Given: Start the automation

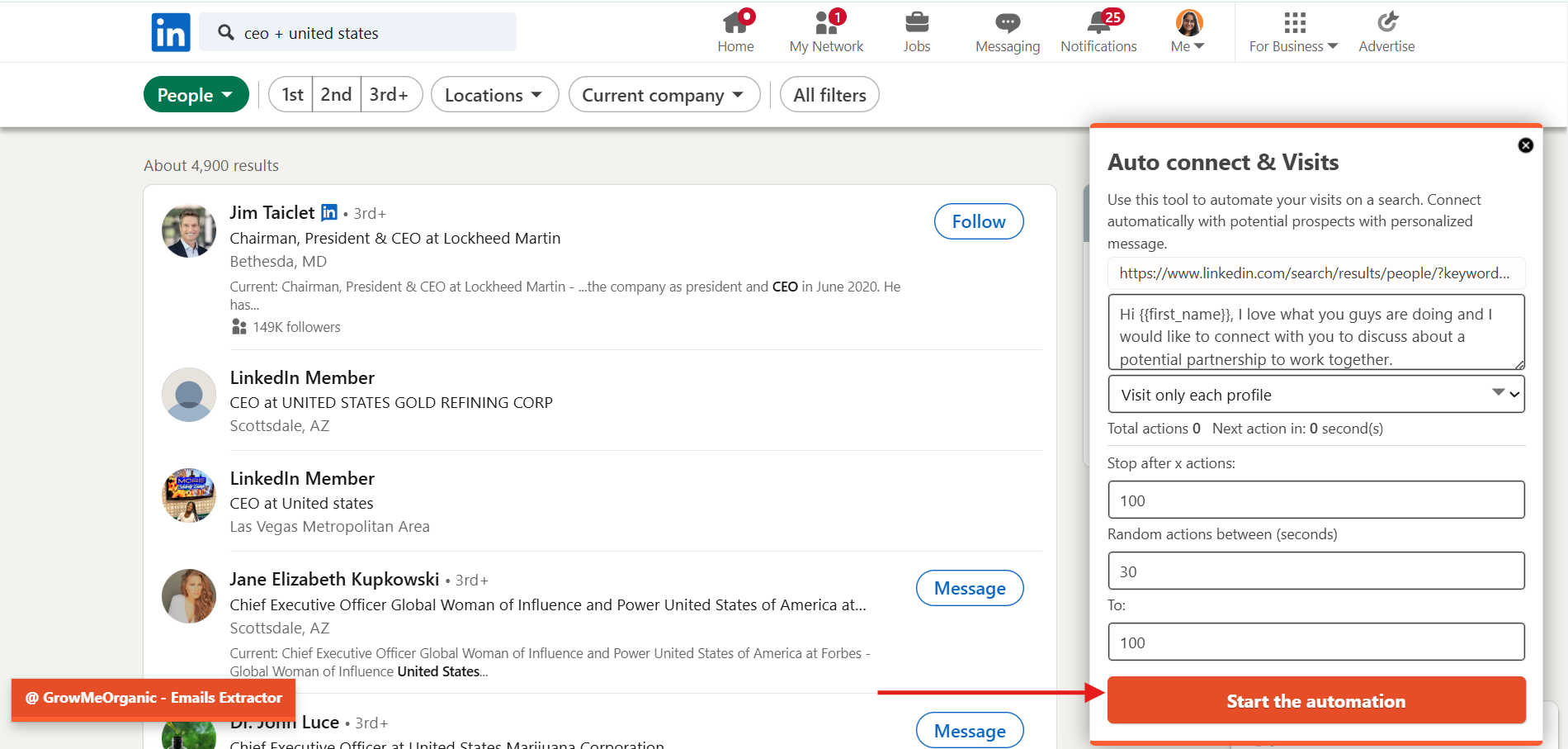Looking at the screenshot, I should (x=1315, y=701).
